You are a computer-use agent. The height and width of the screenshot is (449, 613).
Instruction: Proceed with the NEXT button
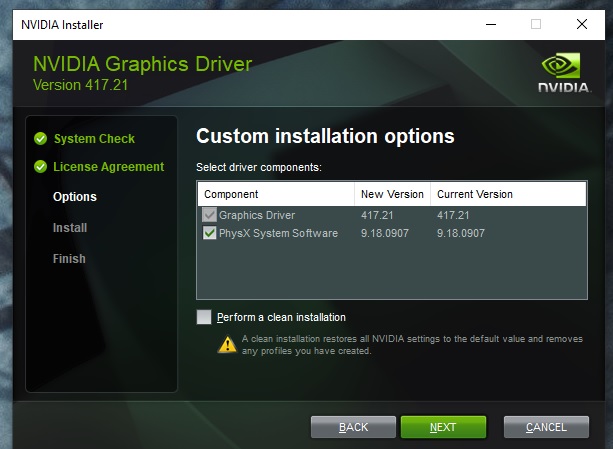[x=443, y=427]
